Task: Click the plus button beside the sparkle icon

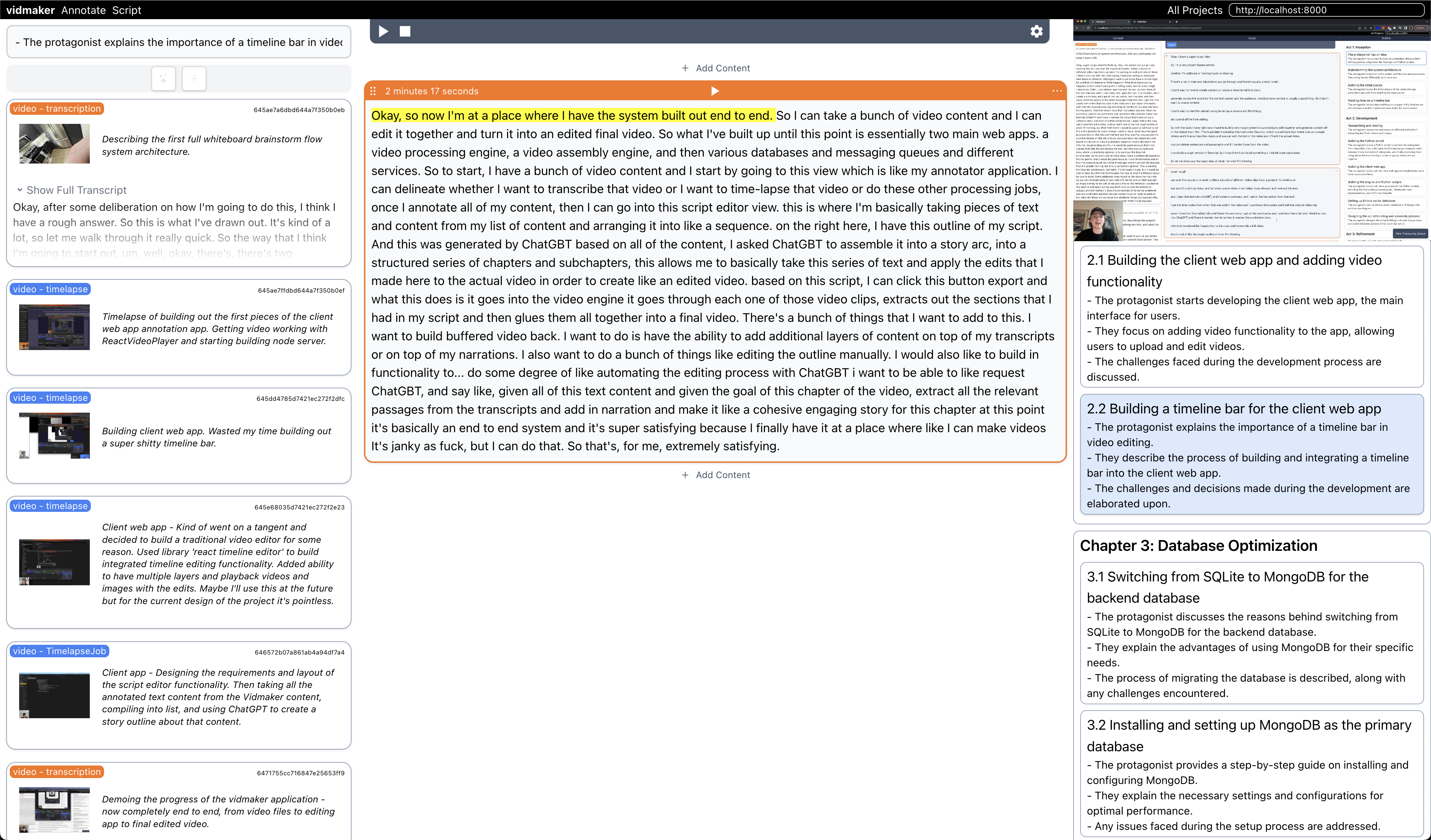Action: 193,78
